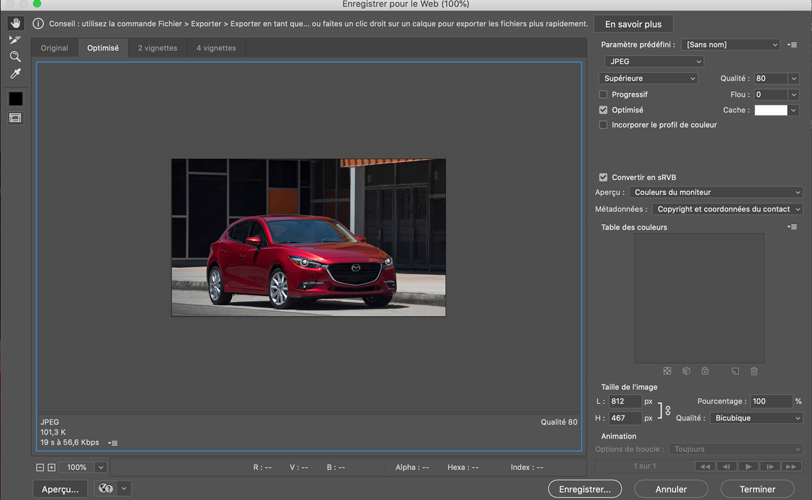Viewport: 812px width, 500px height.
Task: Click Annuler button
Action: pos(671,489)
